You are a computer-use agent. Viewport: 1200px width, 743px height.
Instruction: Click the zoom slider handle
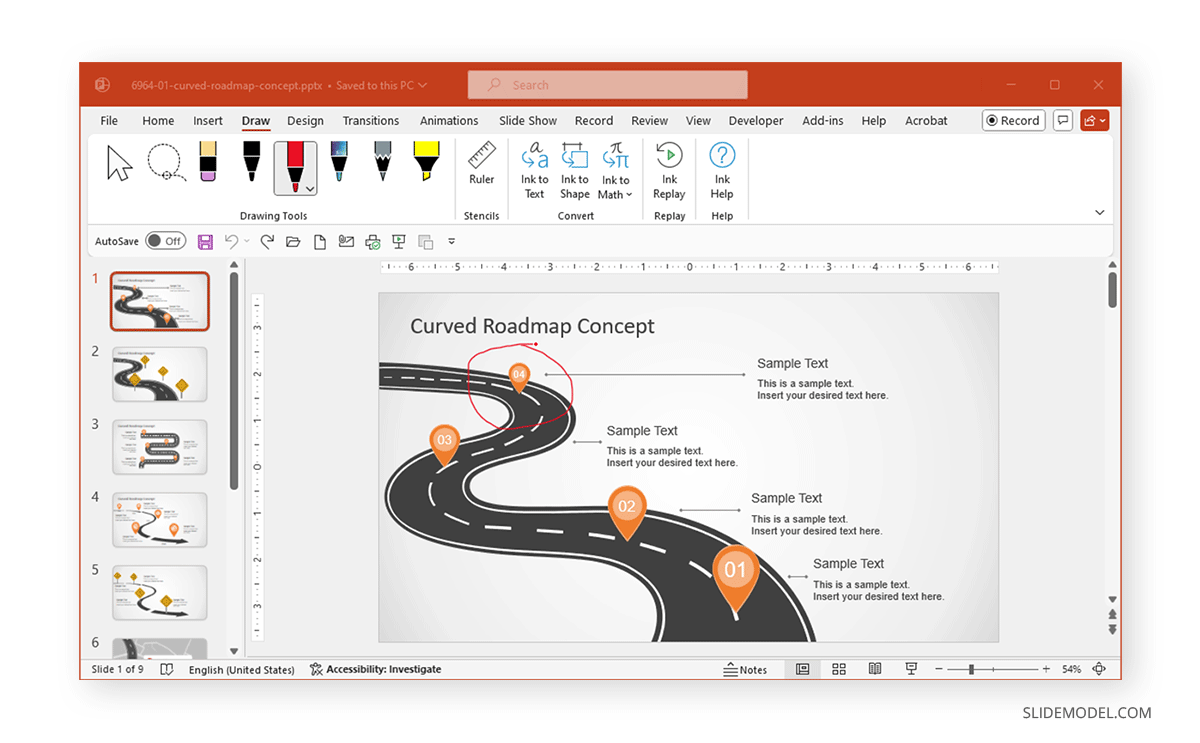click(x=971, y=669)
